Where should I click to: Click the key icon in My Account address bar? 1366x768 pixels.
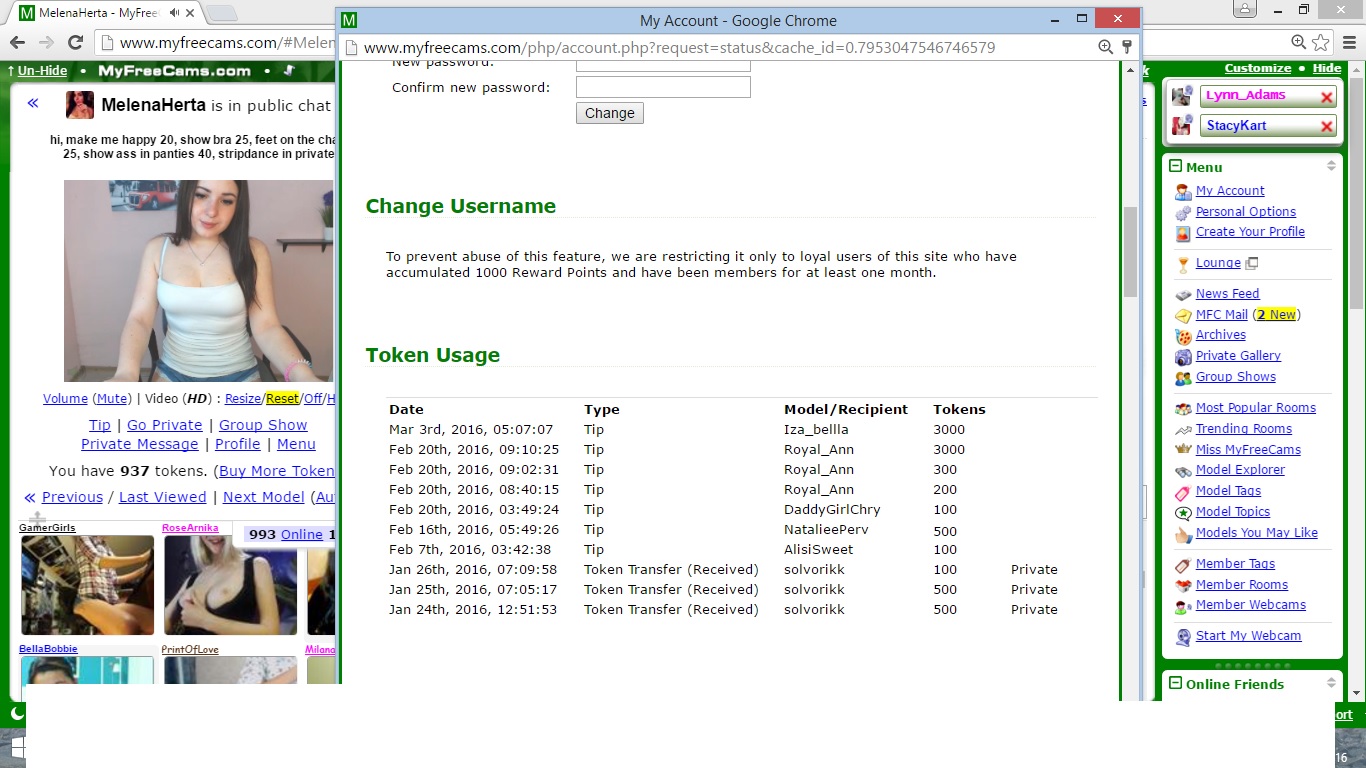point(1127,47)
